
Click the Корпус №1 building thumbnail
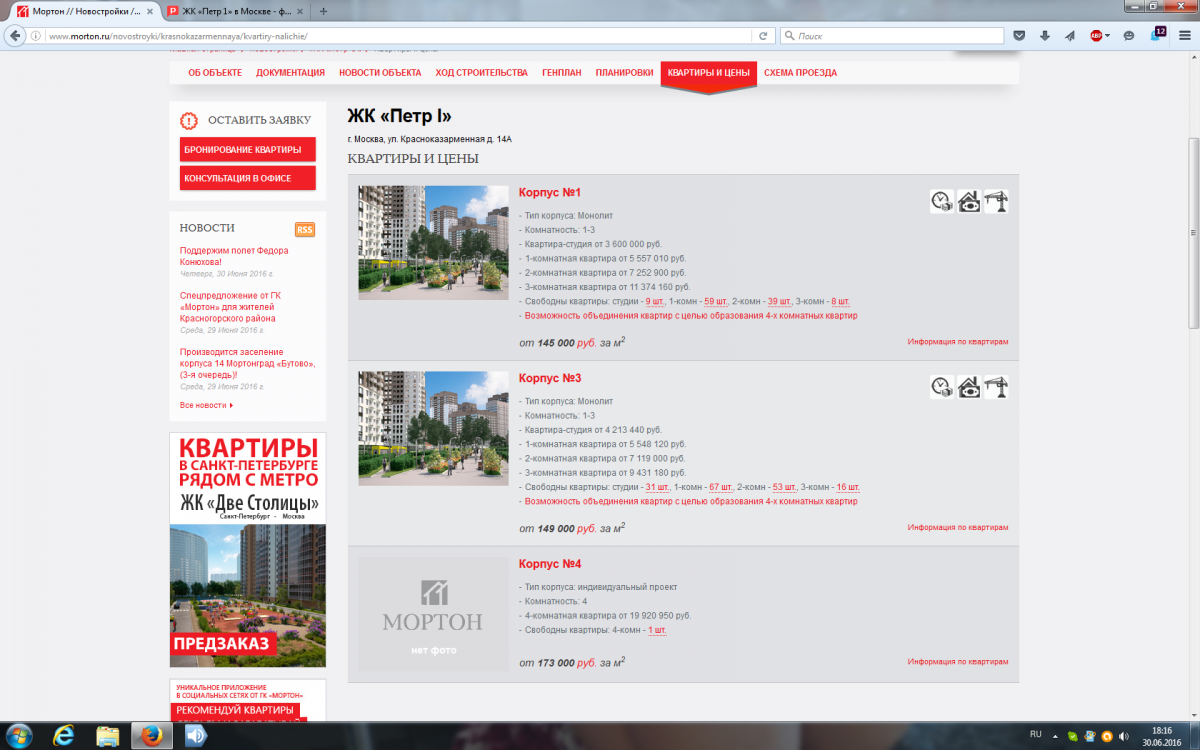(434, 243)
